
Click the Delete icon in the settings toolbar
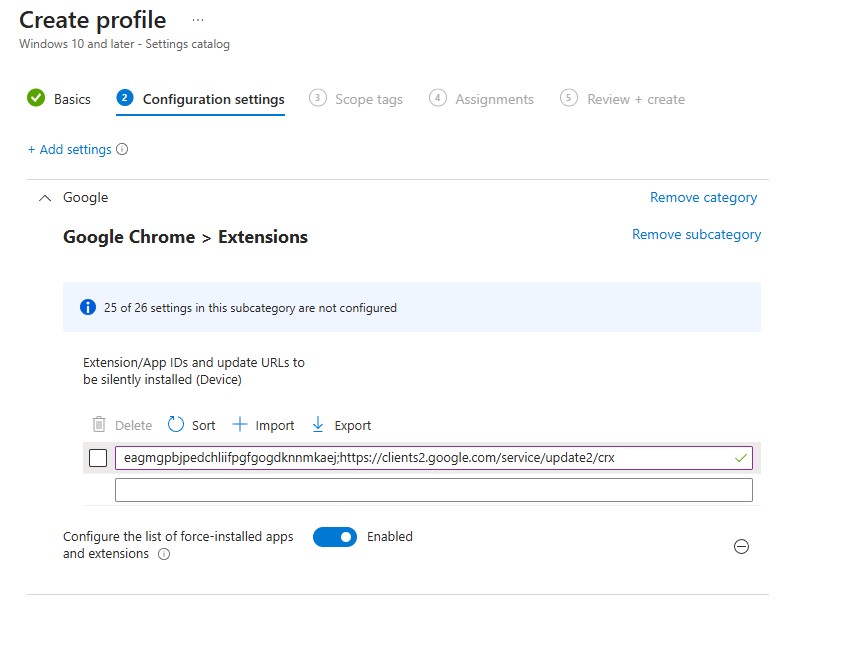coord(96,424)
